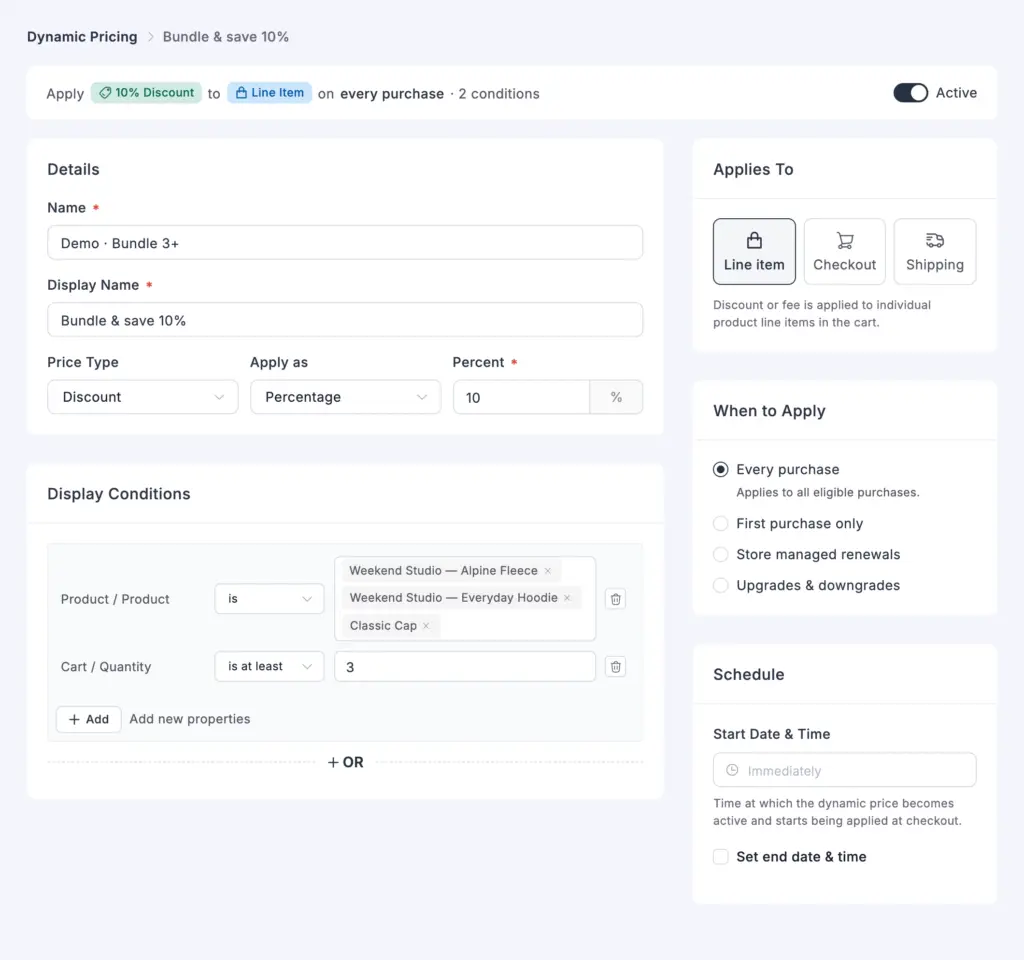The width and height of the screenshot is (1024, 960).
Task: Select First purchase only option
Action: pos(720,524)
